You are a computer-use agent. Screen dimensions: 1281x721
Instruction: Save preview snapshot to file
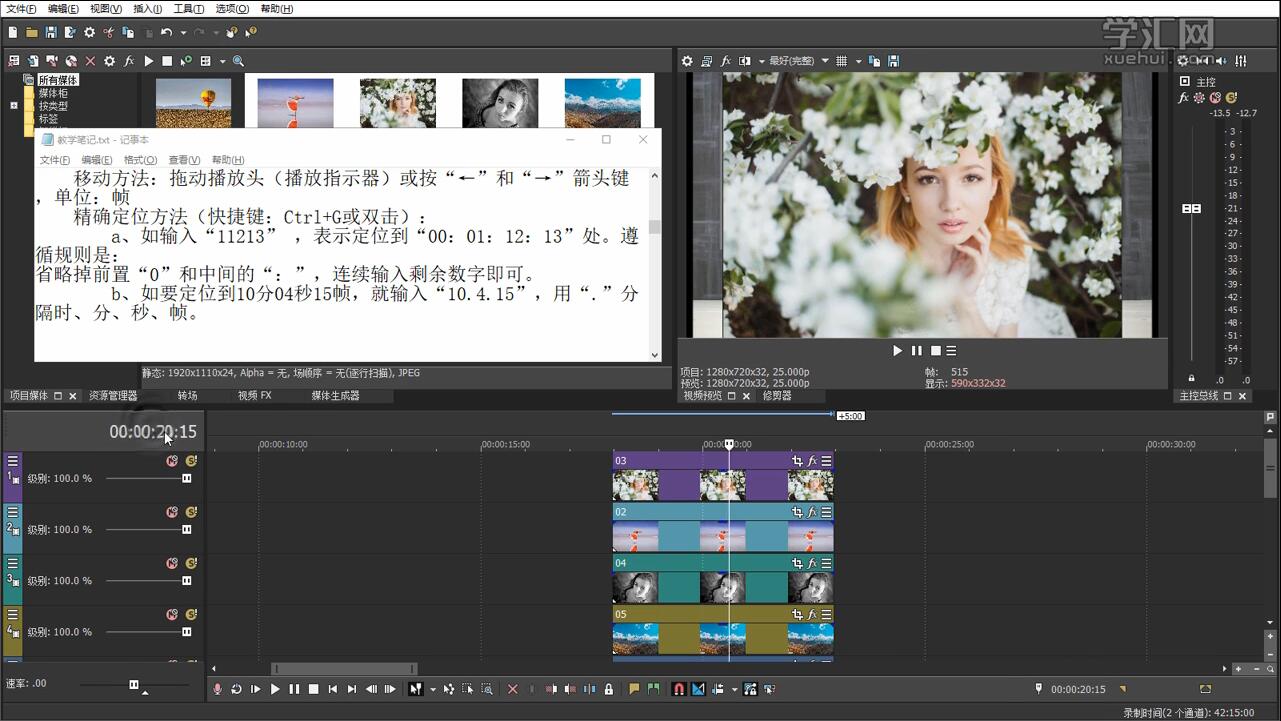tap(893, 61)
